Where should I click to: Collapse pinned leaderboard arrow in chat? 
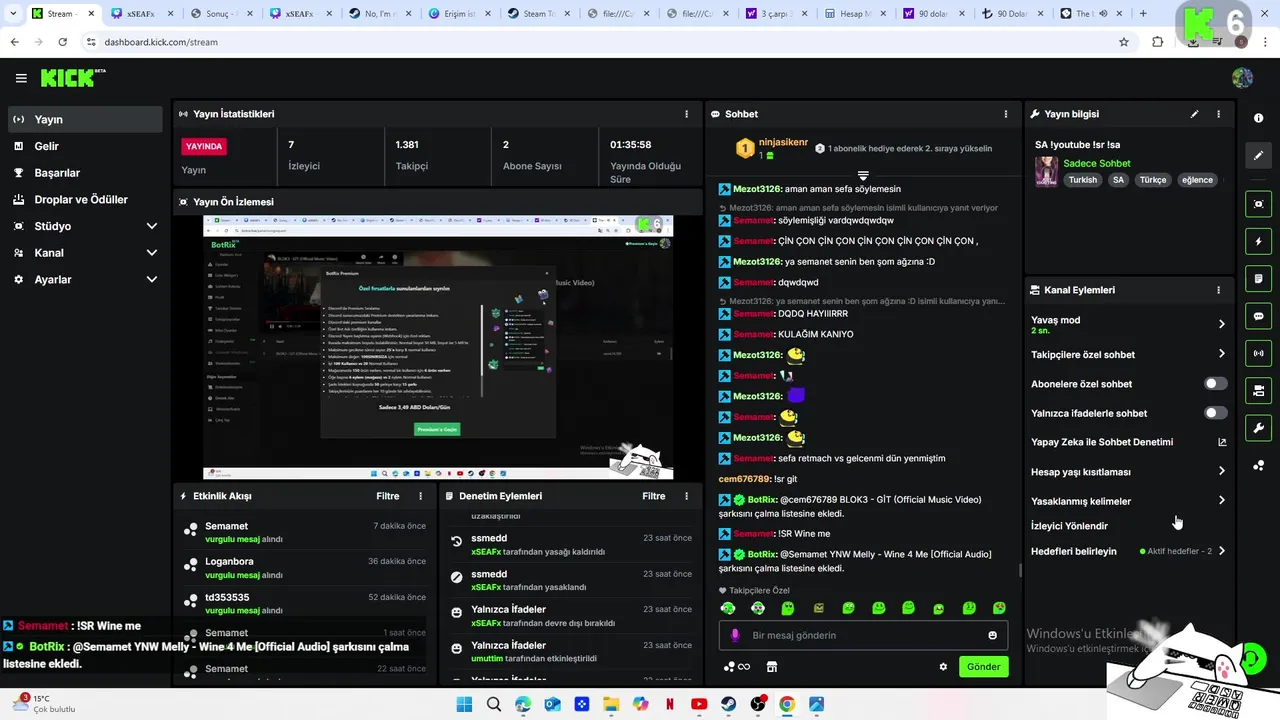(863, 176)
